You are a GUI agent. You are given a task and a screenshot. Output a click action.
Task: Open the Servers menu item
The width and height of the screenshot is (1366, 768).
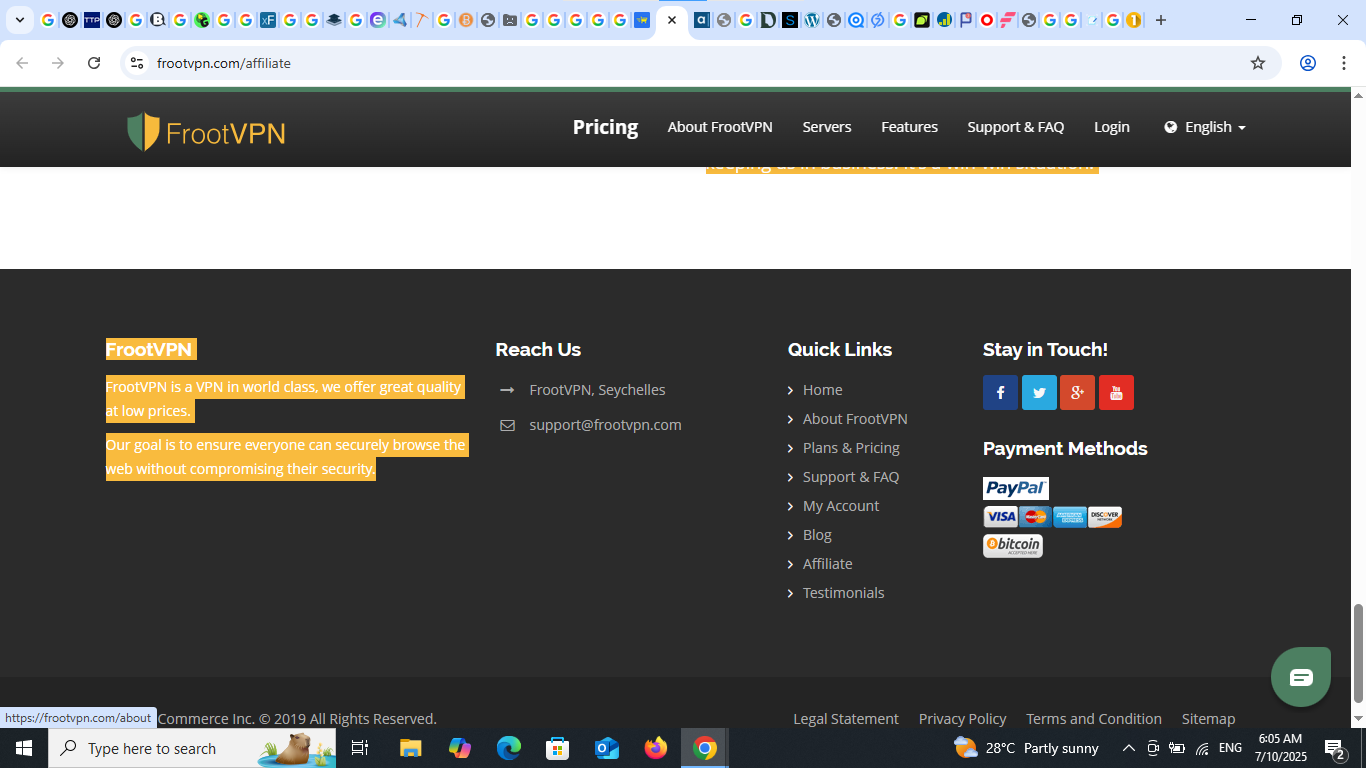pos(827,127)
